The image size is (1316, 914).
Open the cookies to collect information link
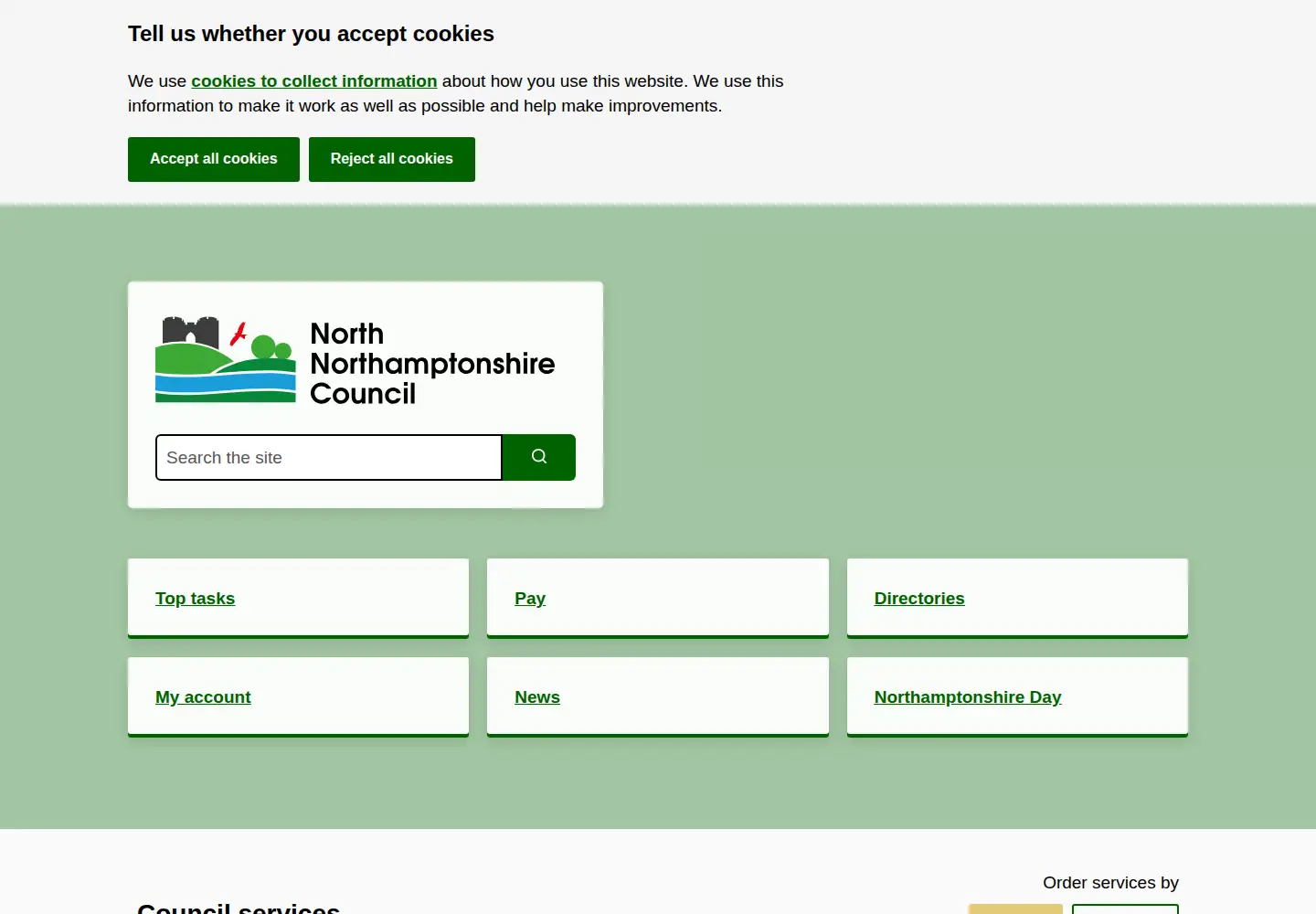pos(314,81)
